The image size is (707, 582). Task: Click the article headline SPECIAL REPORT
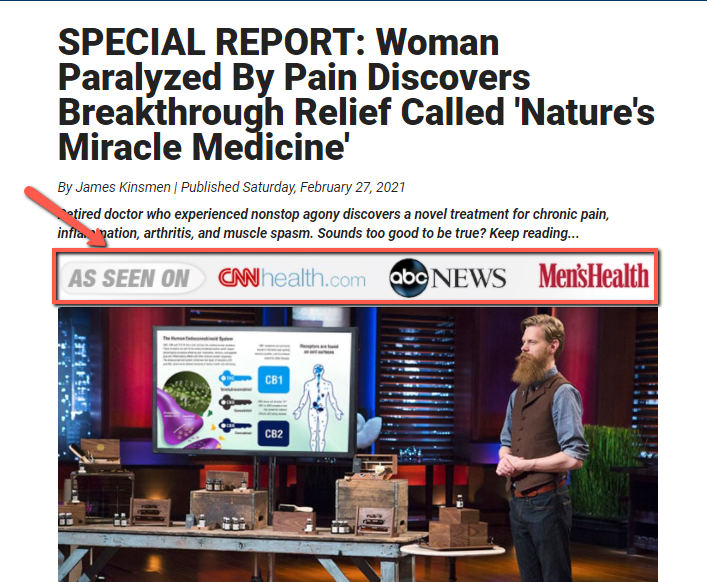[356, 95]
